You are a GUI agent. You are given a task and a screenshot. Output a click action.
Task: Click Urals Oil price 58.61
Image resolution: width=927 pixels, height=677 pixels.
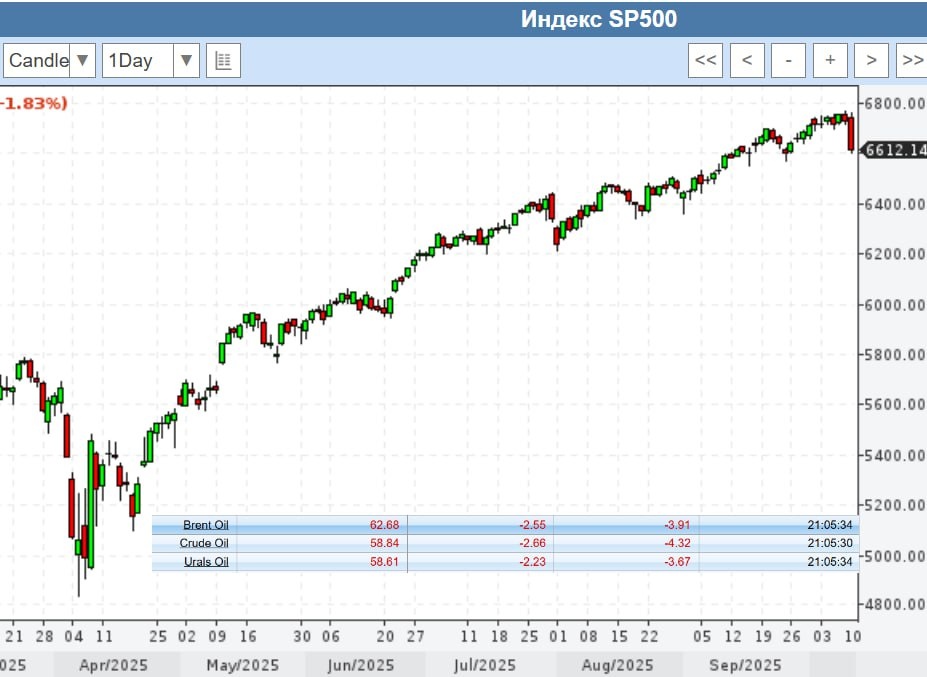384,562
